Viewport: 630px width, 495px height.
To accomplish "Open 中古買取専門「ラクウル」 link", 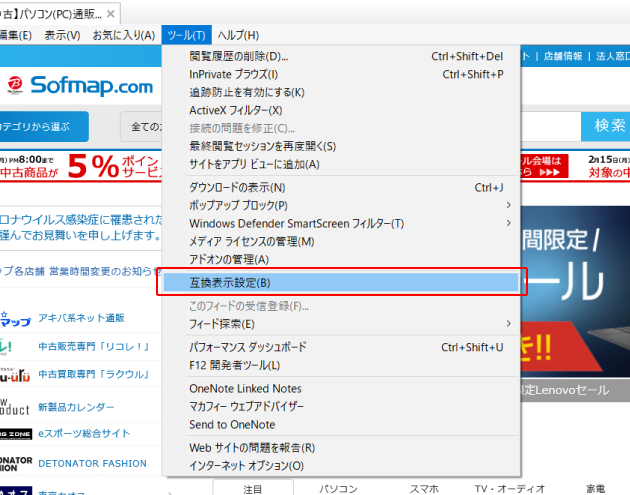I will point(94,374).
